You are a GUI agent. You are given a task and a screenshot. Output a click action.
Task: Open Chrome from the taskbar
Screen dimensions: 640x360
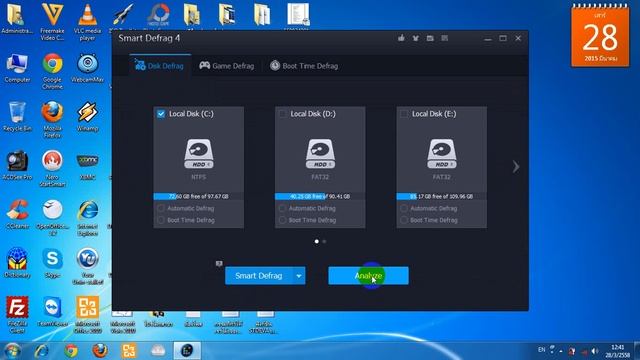(x=71, y=351)
